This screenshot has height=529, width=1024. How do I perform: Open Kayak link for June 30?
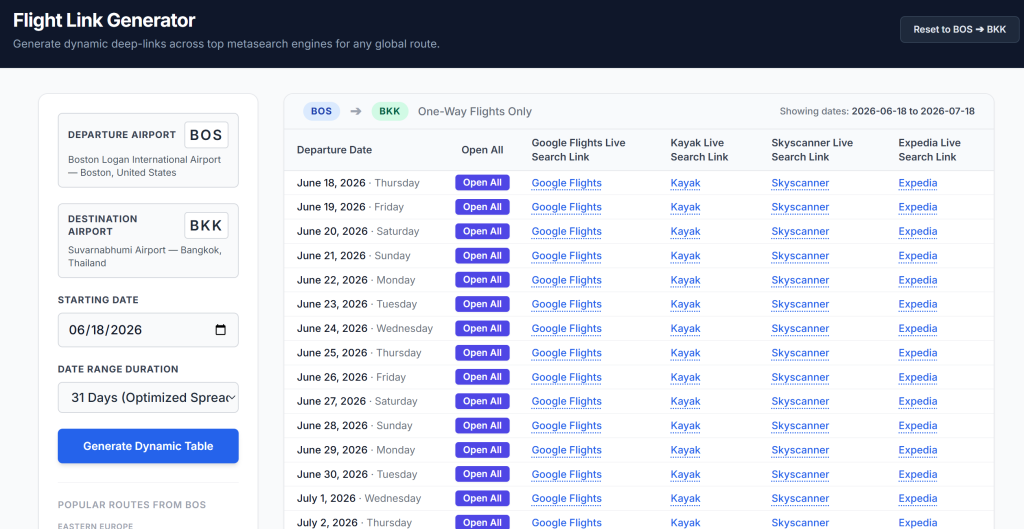(685, 474)
